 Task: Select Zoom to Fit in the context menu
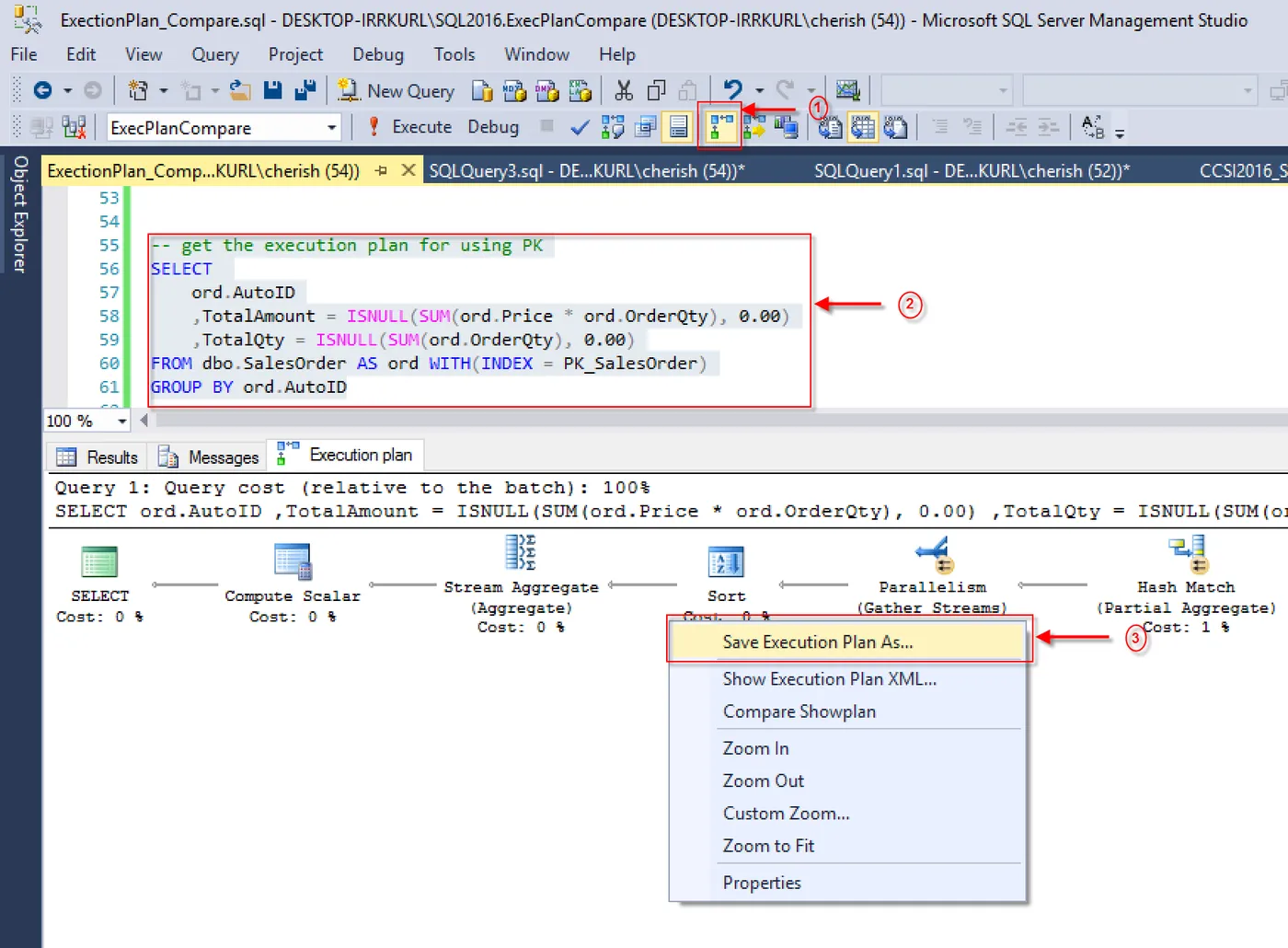coord(847,846)
